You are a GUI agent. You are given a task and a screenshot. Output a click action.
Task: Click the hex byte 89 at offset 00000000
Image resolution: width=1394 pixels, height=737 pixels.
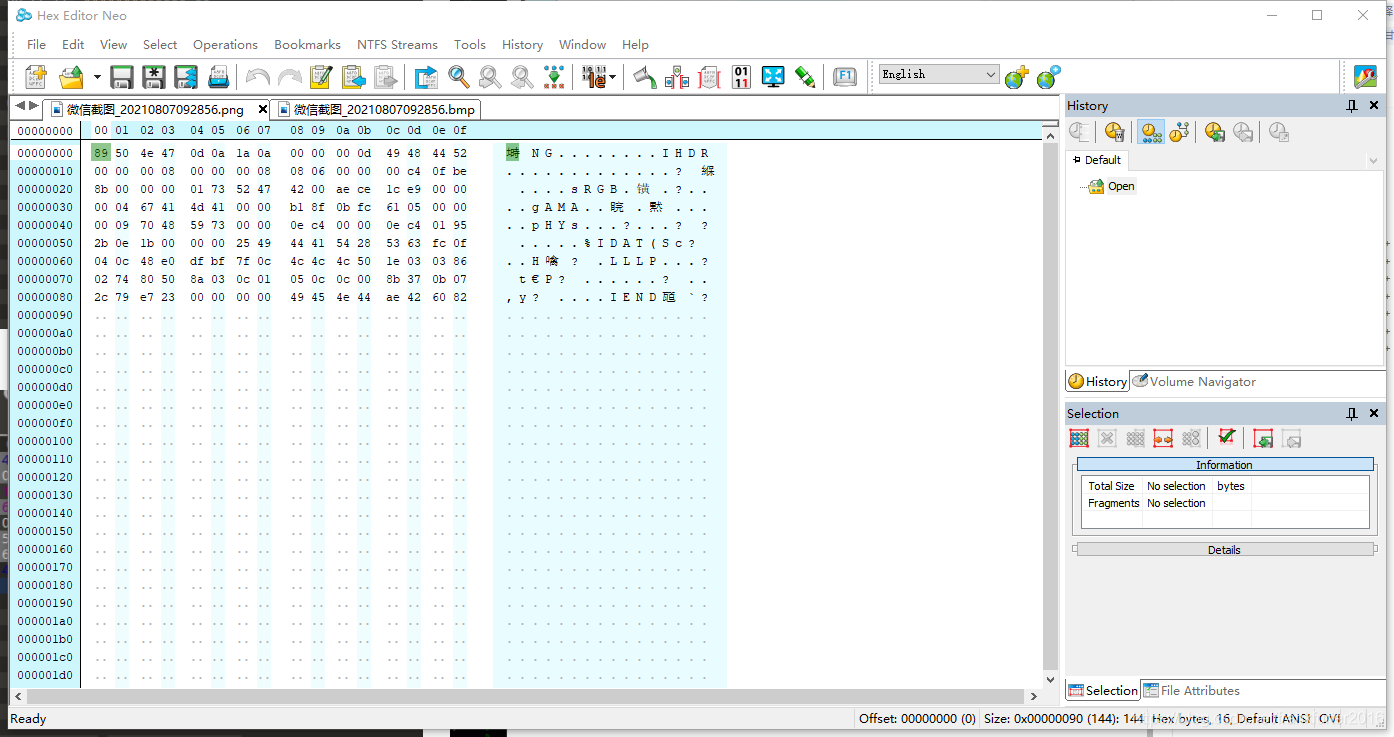coord(100,153)
